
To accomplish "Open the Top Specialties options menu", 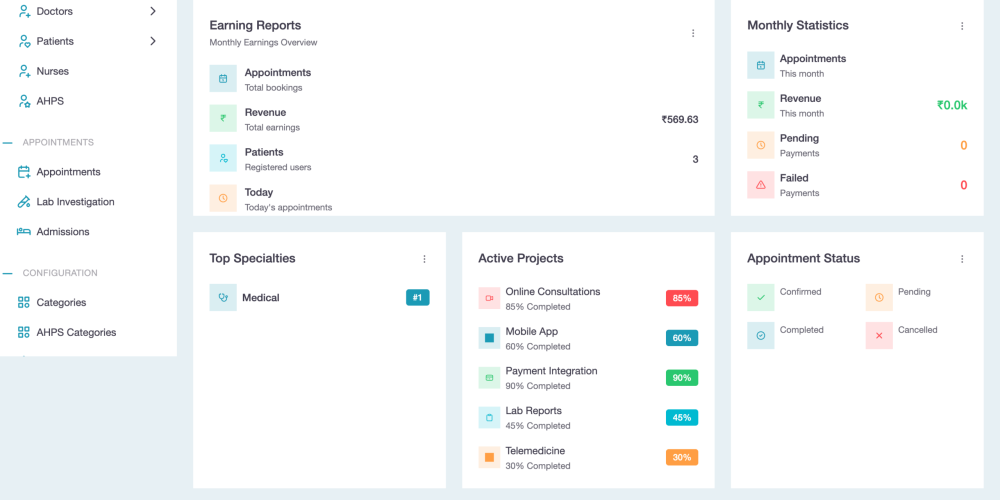I will [424, 259].
